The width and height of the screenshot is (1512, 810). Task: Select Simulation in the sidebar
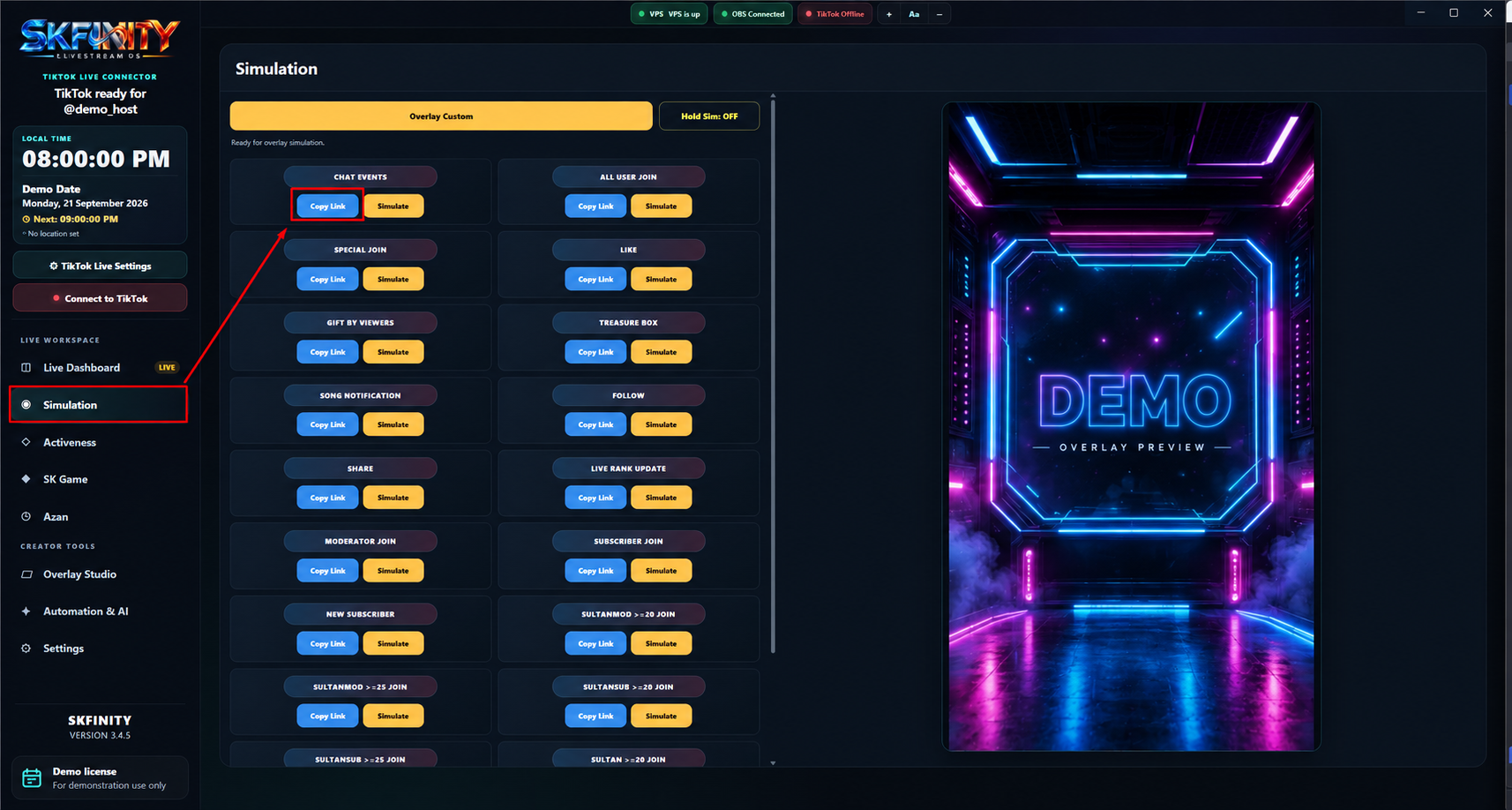(100, 405)
